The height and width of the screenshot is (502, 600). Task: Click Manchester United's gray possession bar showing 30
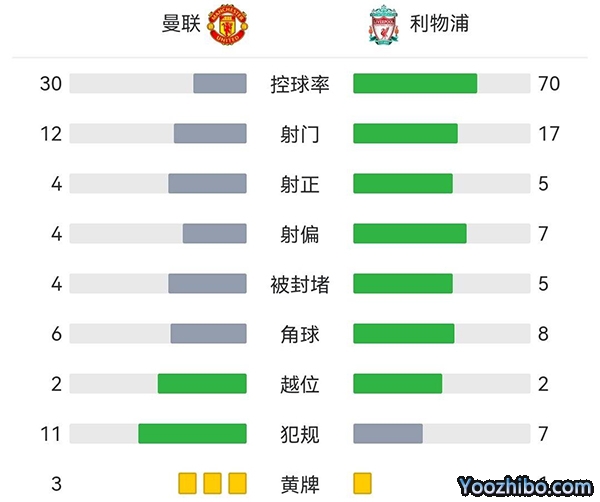pos(220,84)
